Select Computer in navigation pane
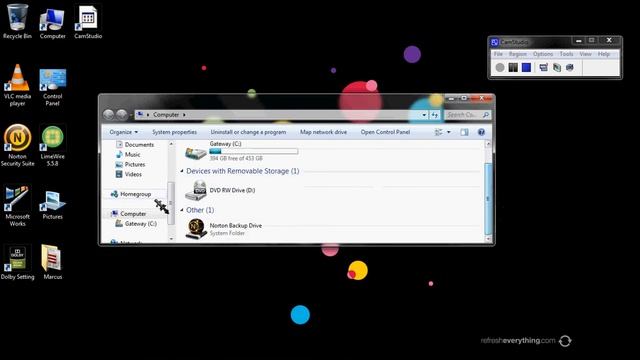Viewport: 640px width, 360px height. pyautogui.click(x=129, y=213)
